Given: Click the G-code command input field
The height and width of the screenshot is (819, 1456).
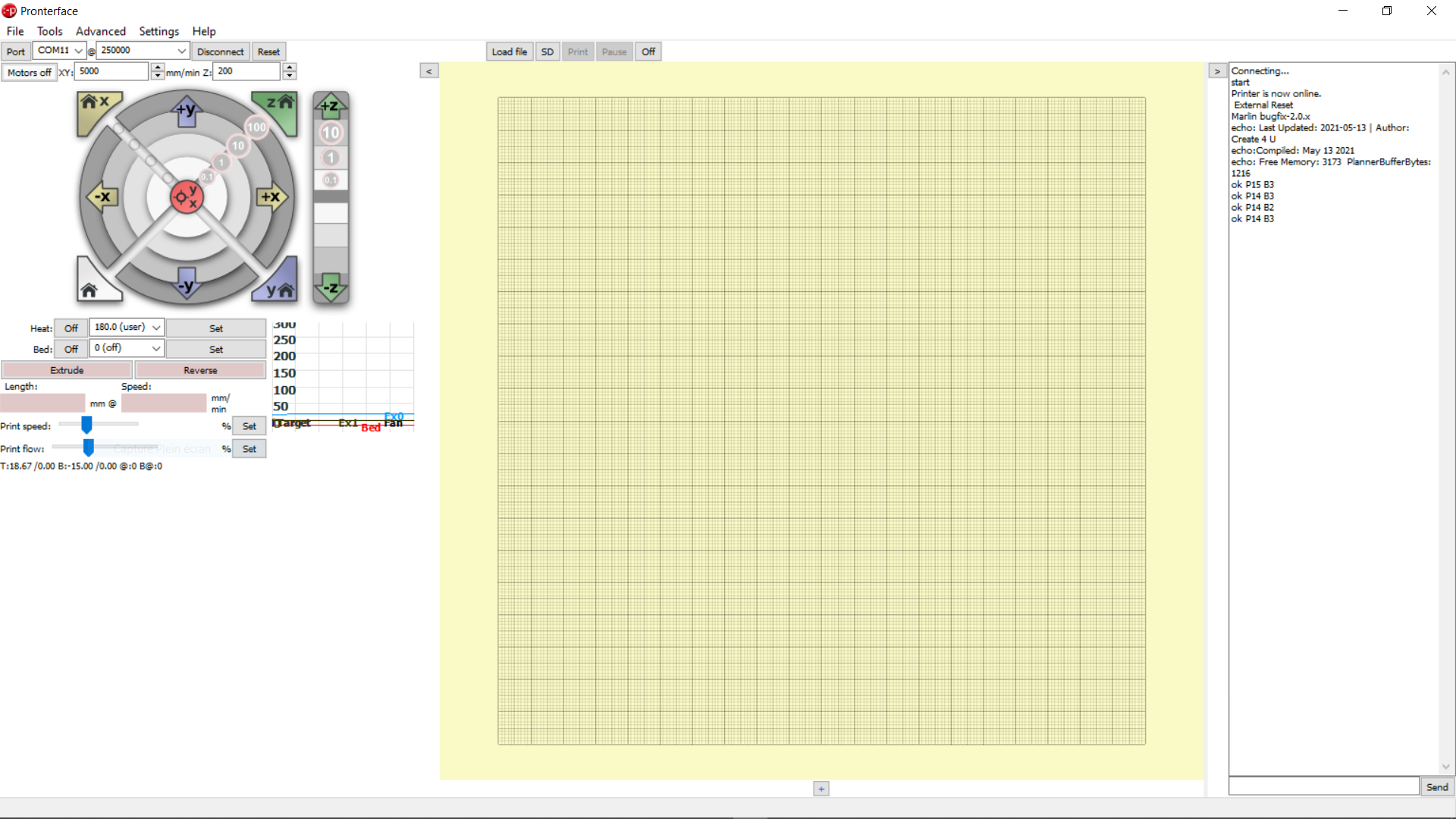Looking at the screenshot, I should coord(1324,786).
